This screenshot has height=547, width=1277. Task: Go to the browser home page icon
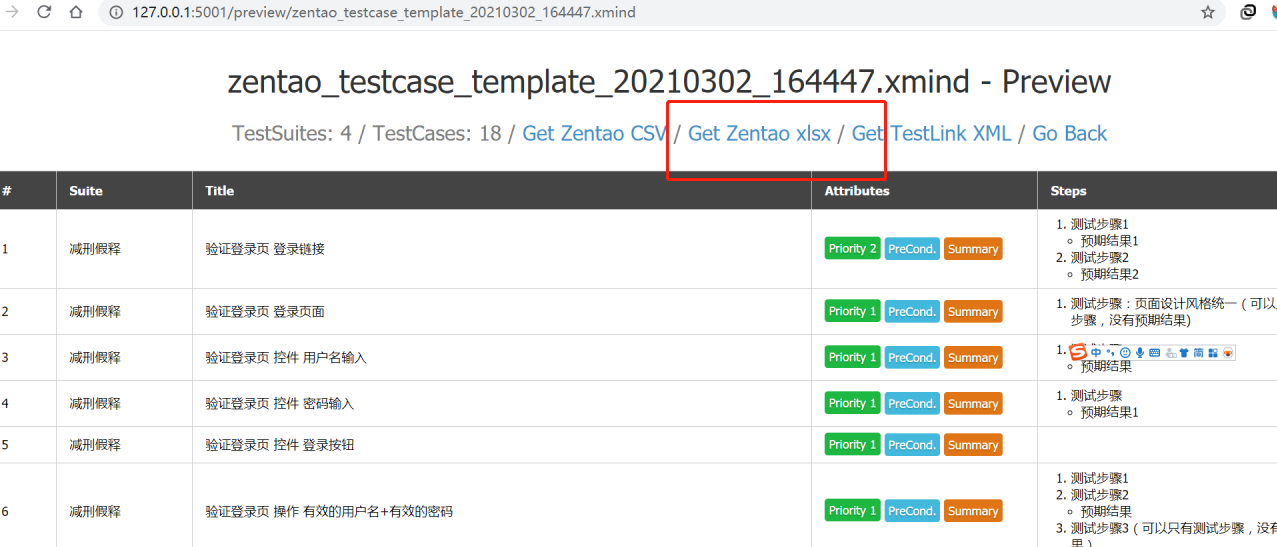(x=76, y=13)
